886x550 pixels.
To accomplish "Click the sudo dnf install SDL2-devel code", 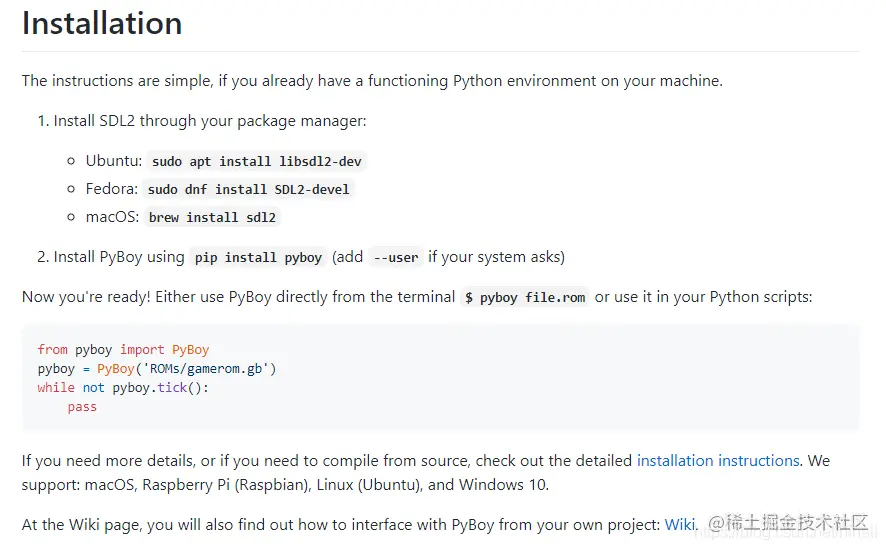I will coord(250,189).
